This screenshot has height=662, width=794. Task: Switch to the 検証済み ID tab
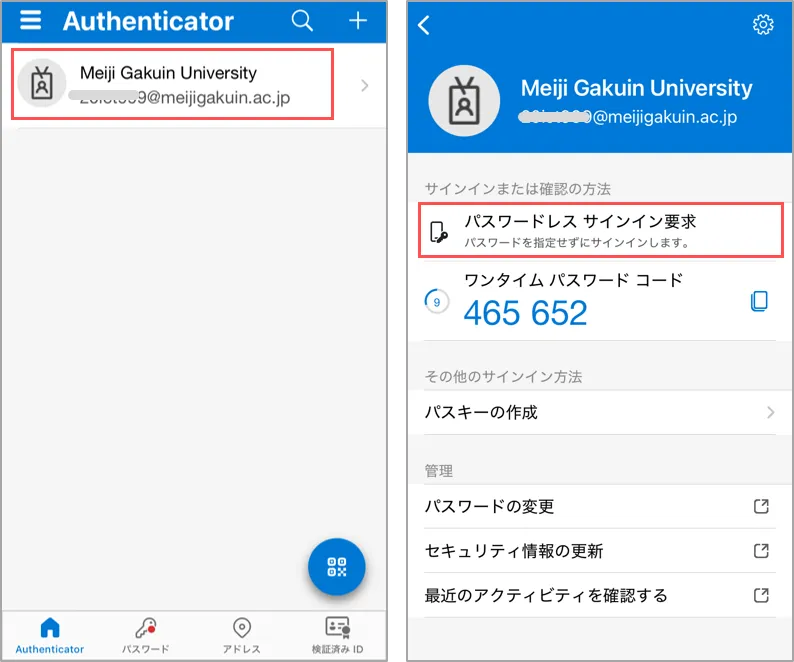[x=337, y=635]
